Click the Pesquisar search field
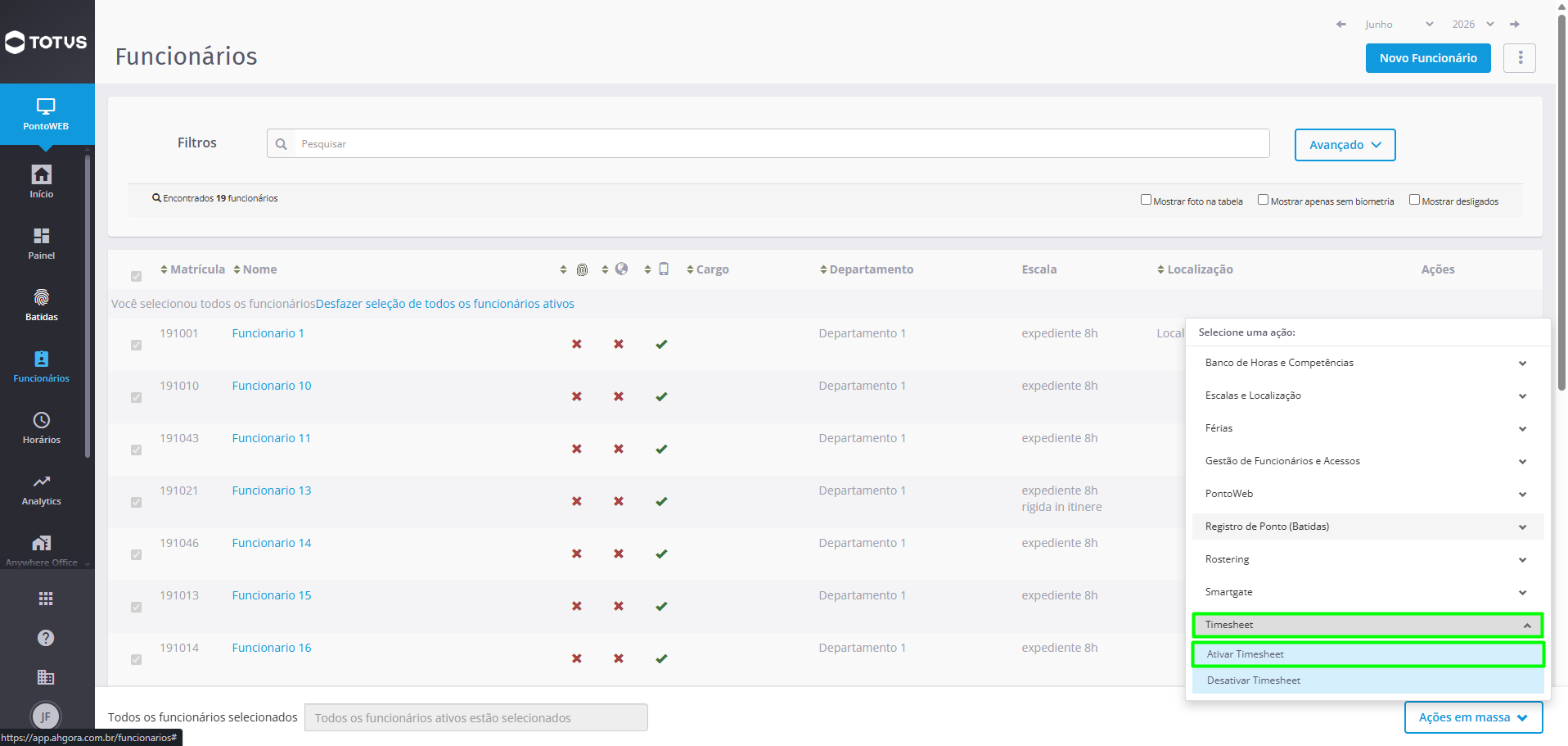The image size is (1568, 746). tap(782, 143)
